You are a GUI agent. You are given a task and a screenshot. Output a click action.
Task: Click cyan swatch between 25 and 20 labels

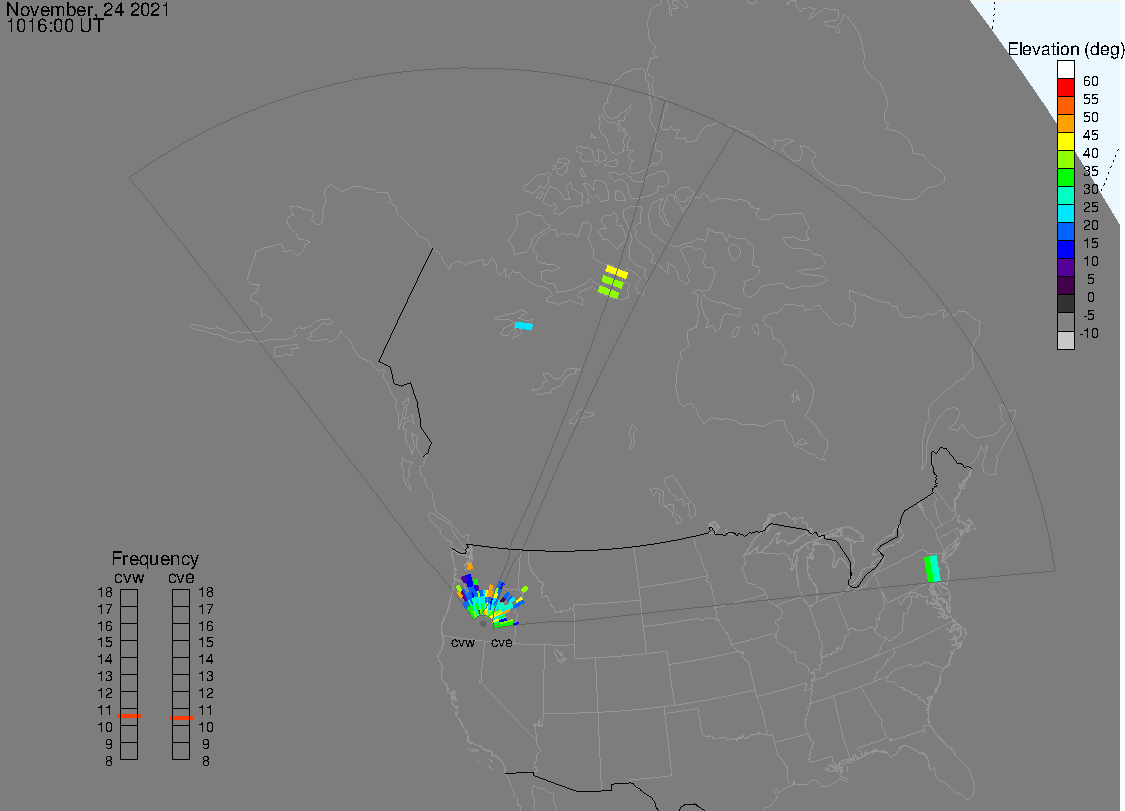pos(1065,213)
